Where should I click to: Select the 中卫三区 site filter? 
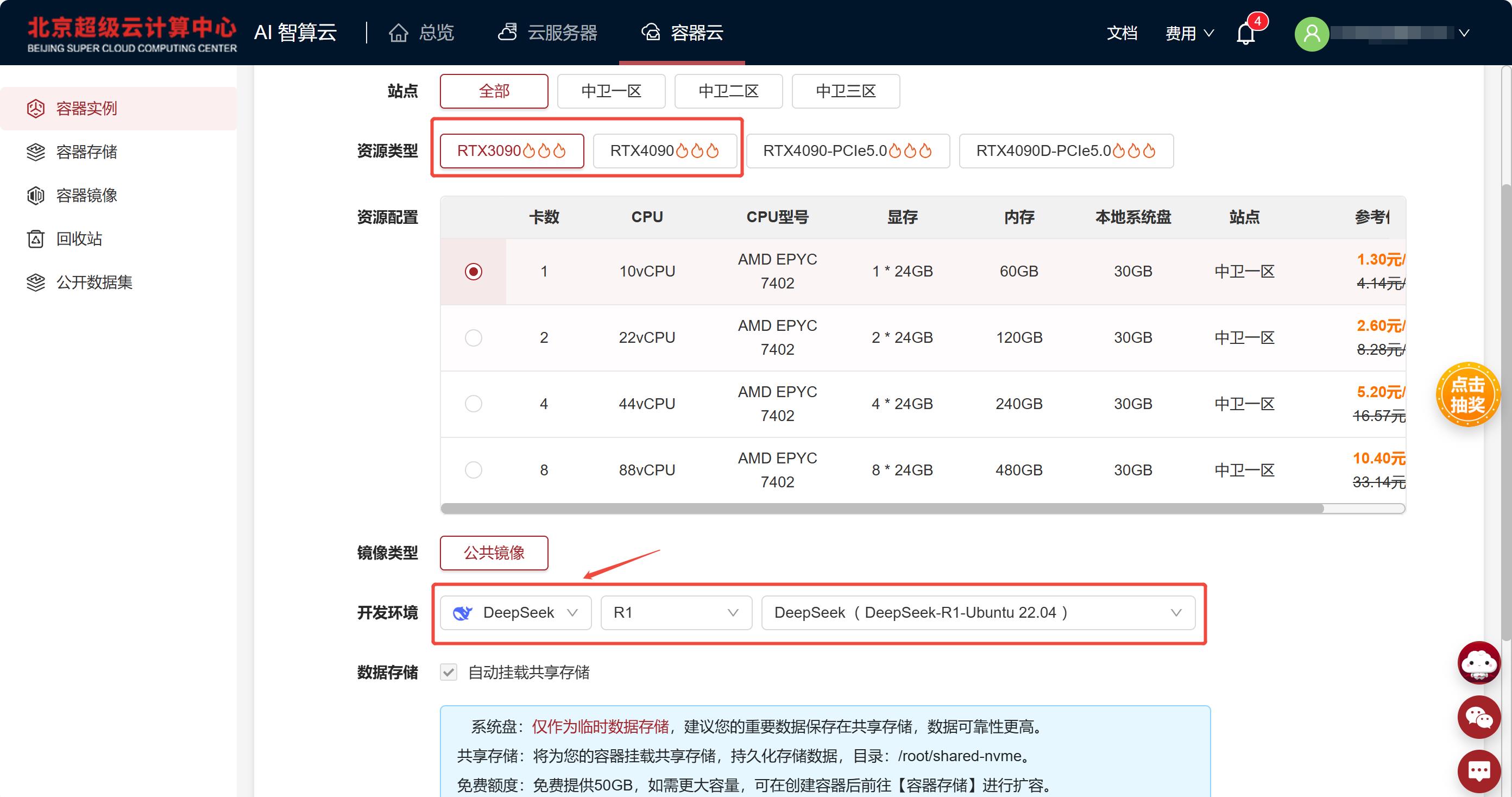[846, 91]
